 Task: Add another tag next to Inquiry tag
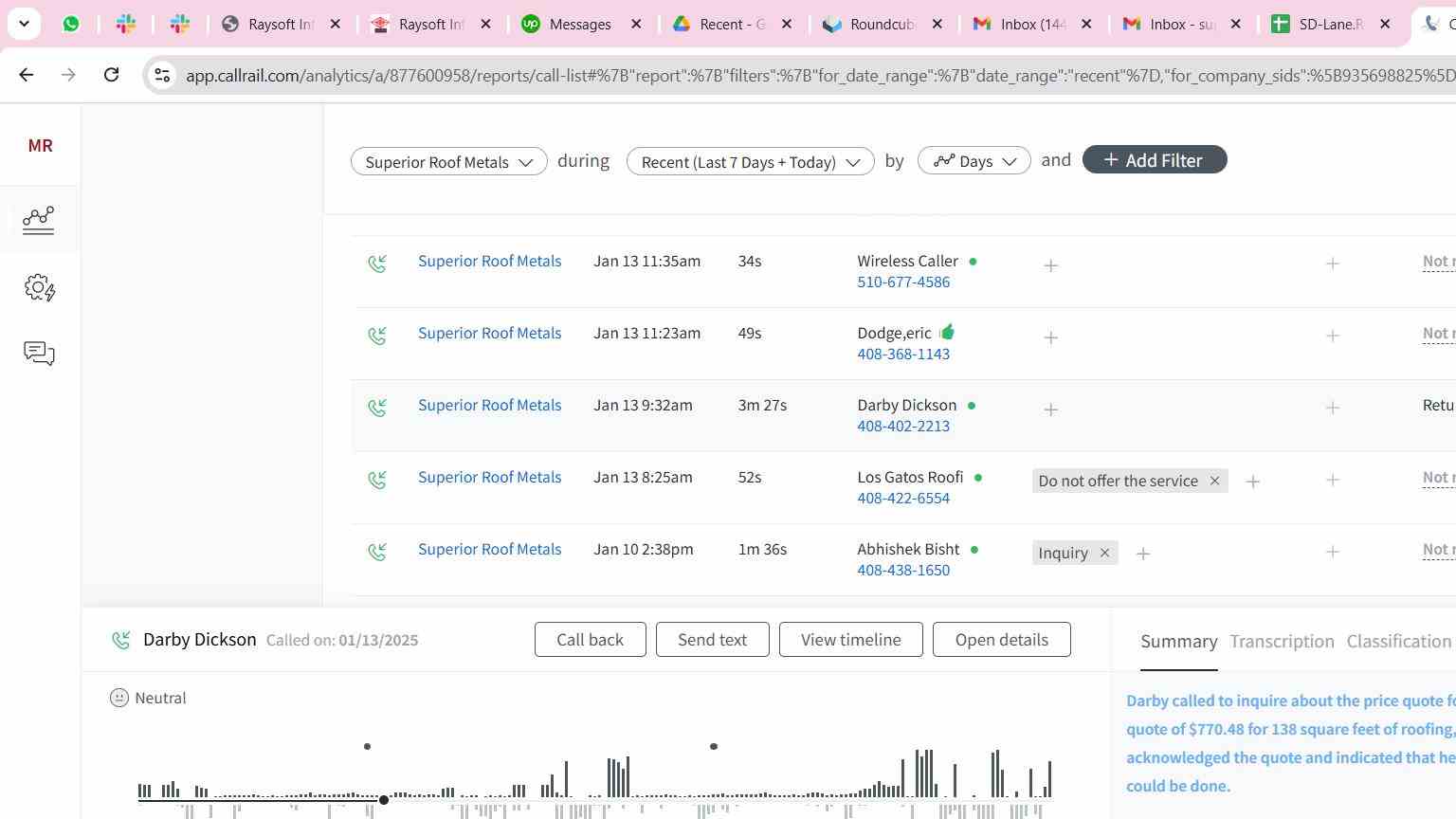click(x=1142, y=554)
